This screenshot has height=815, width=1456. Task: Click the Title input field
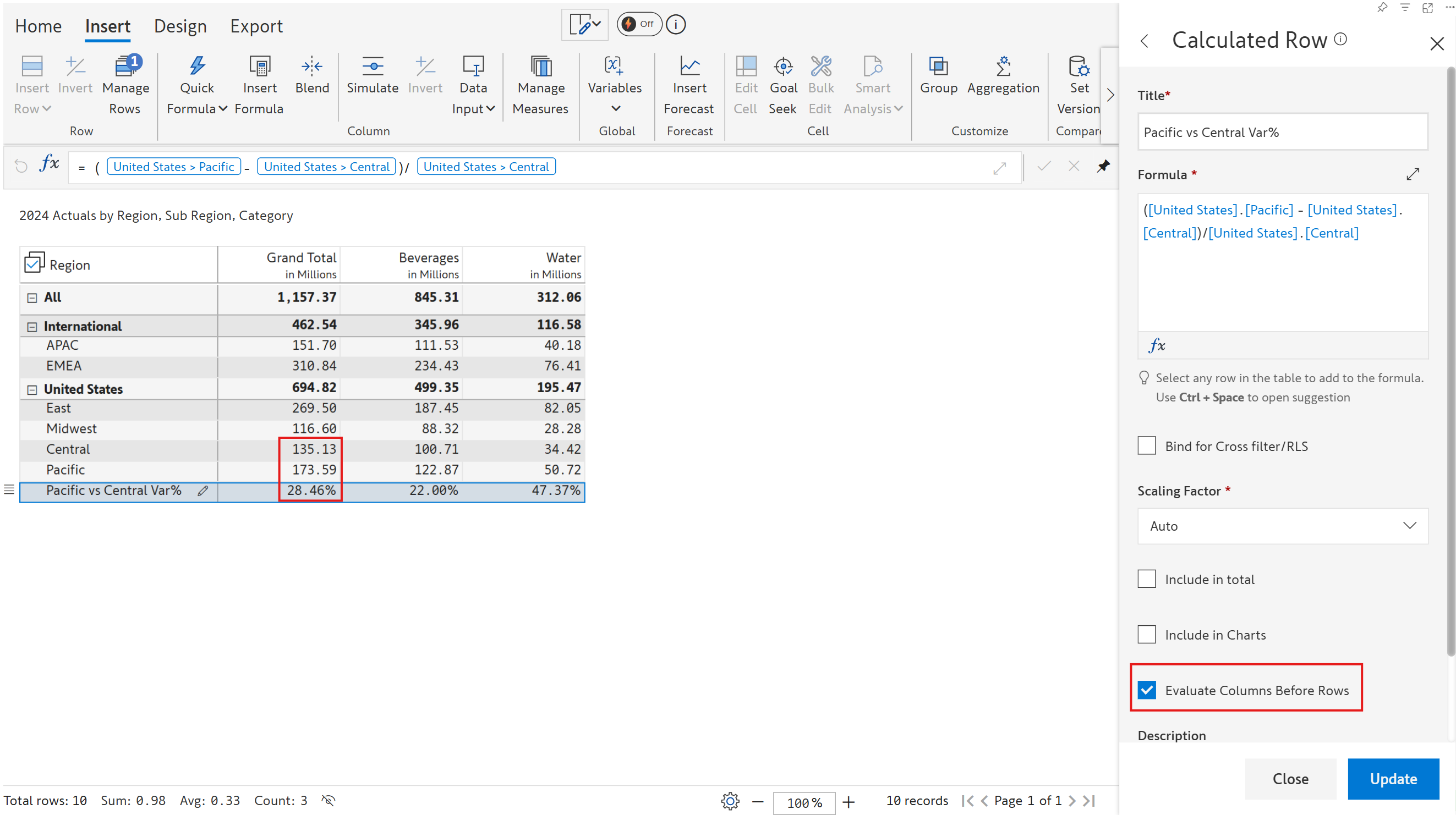click(1282, 132)
